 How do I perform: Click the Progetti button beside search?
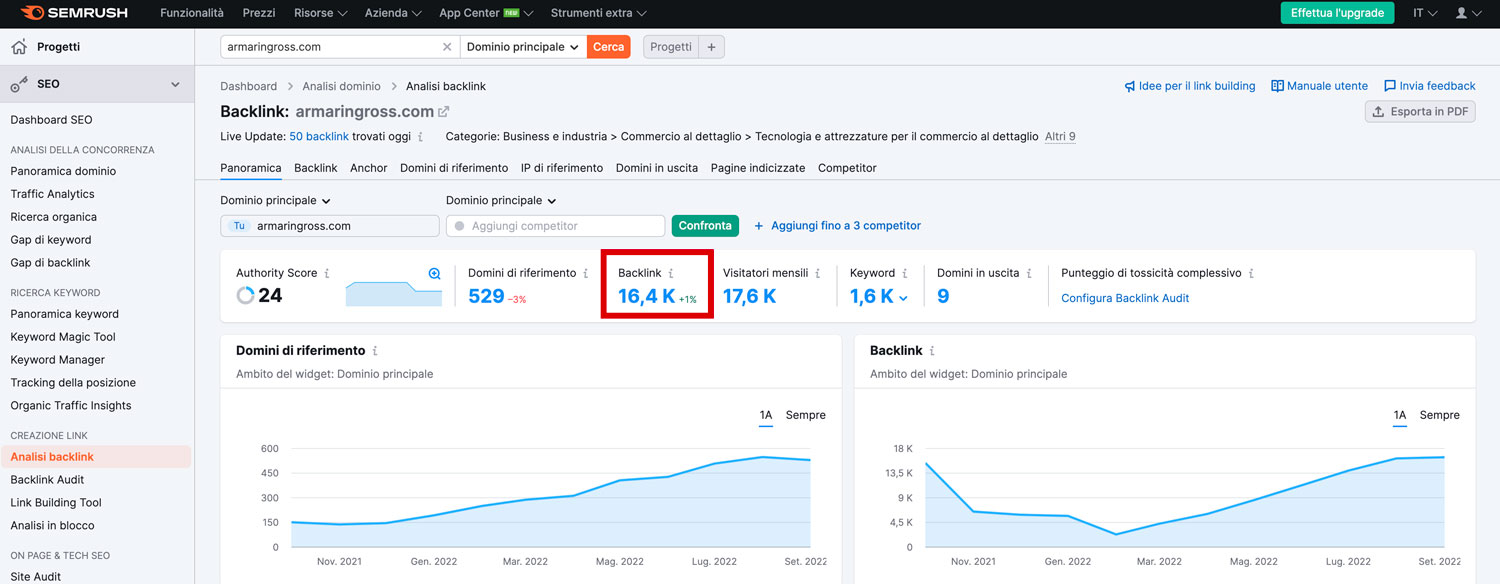(671, 47)
